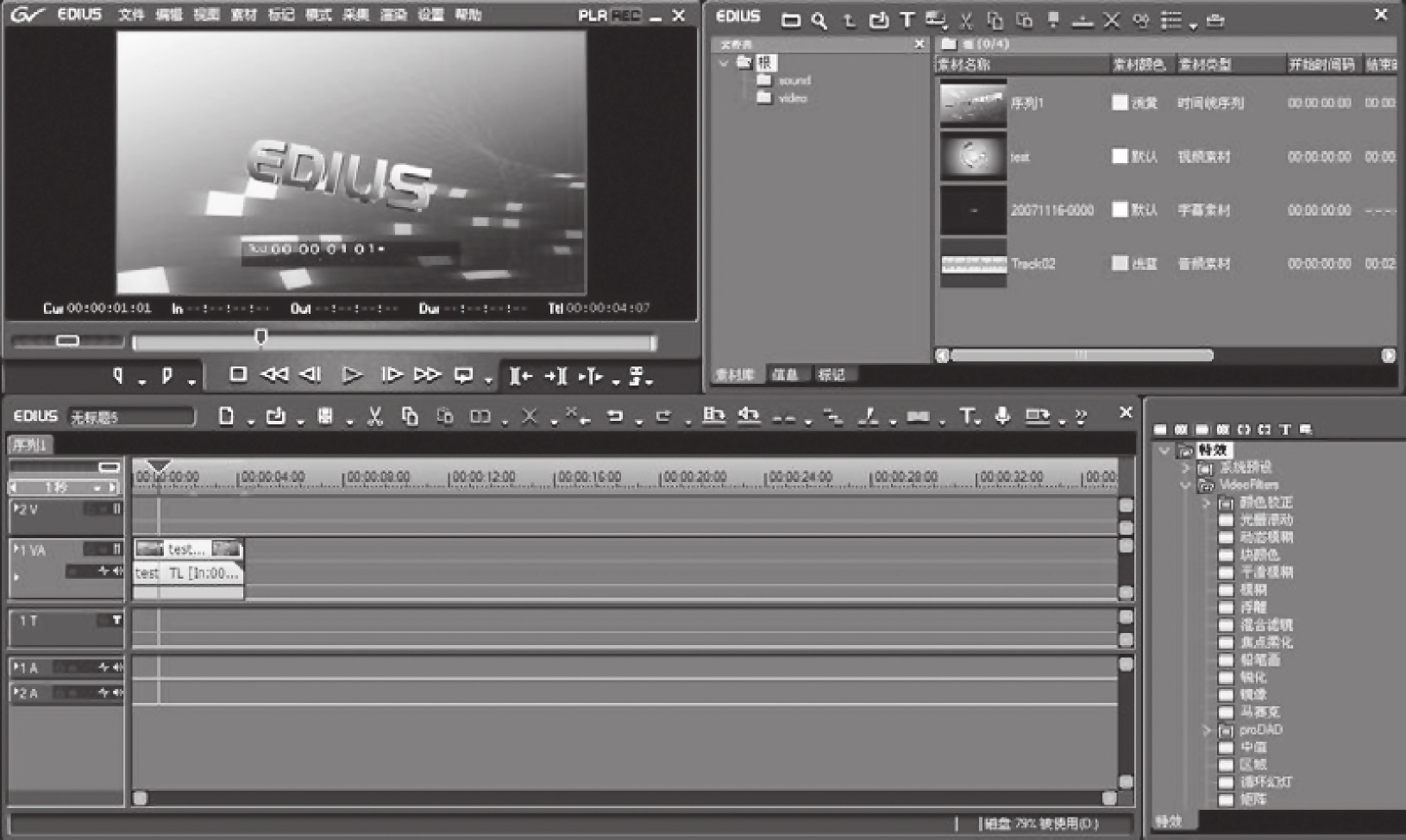Click the Voice Over microphone icon
This screenshot has width=1406, height=840.
[x=1002, y=417]
